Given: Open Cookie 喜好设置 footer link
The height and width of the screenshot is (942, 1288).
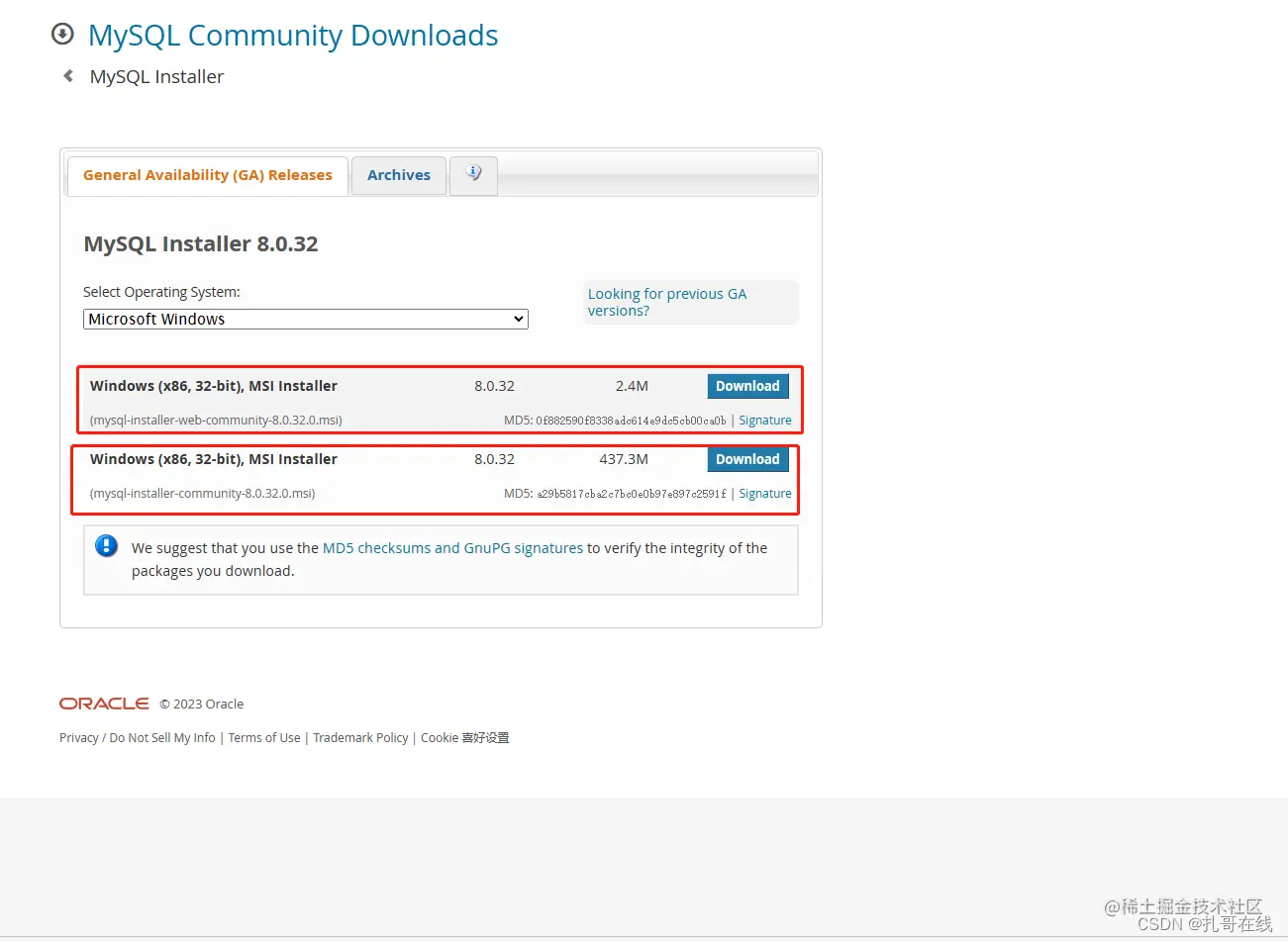Looking at the screenshot, I should tap(465, 738).
